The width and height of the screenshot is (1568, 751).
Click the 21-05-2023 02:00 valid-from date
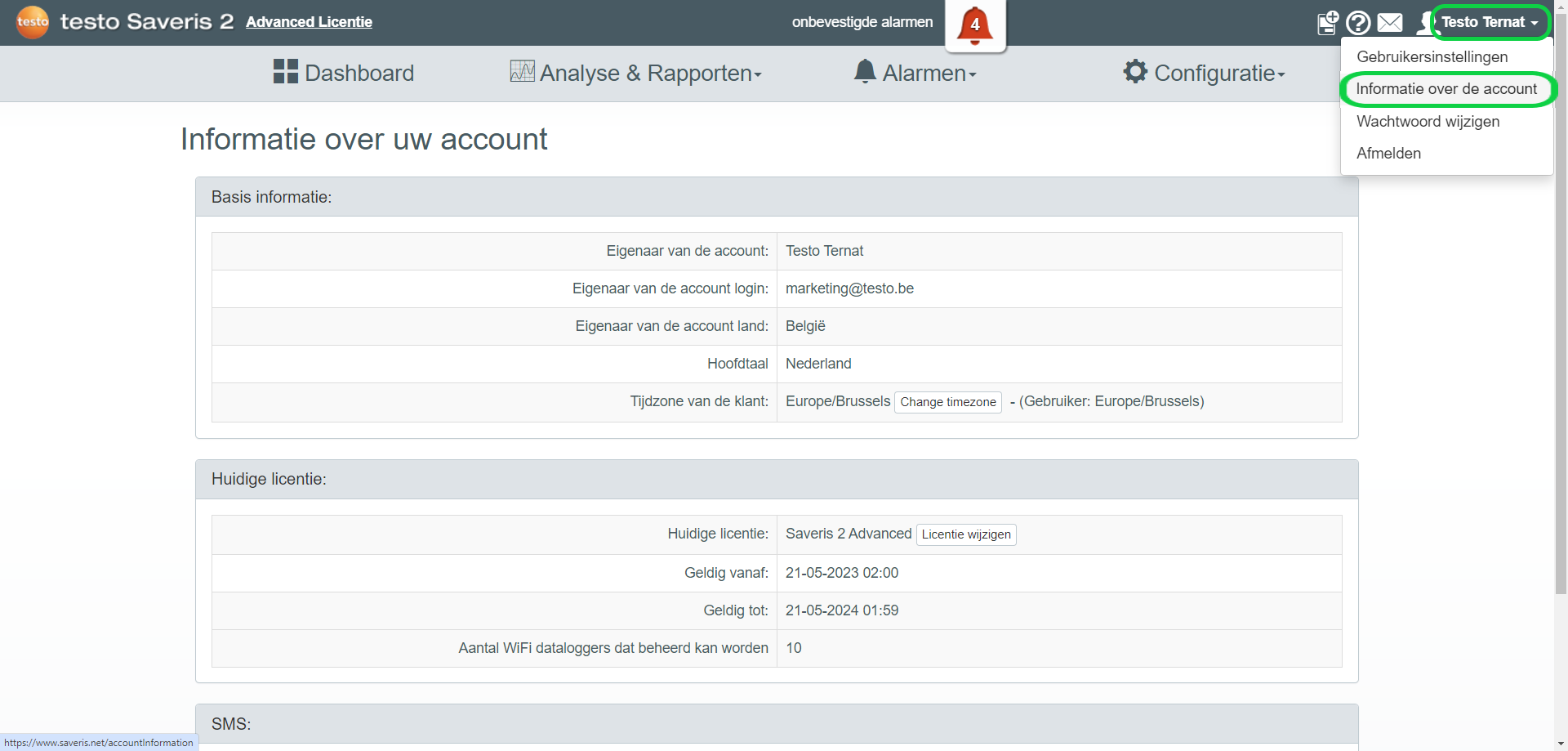click(842, 573)
